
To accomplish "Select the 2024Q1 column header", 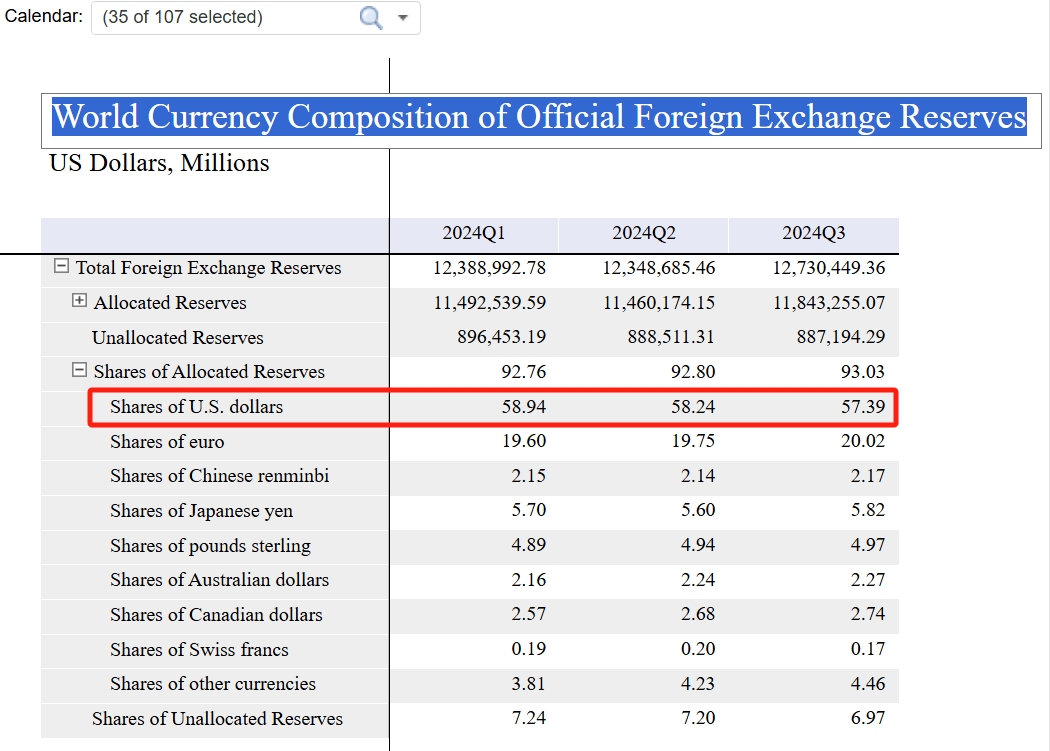I will [474, 233].
